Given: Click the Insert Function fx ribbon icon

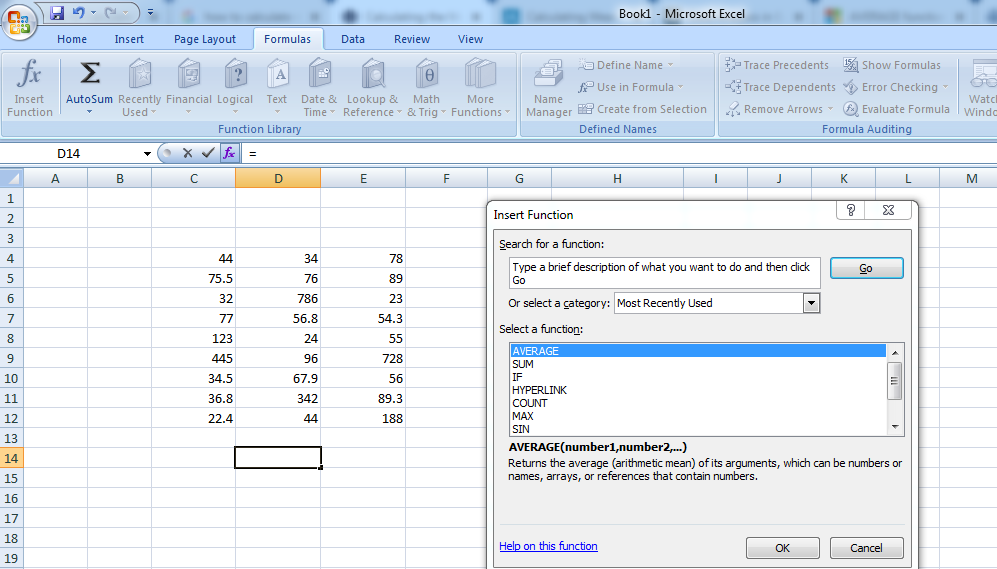Looking at the screenshot, I should 30,75.
